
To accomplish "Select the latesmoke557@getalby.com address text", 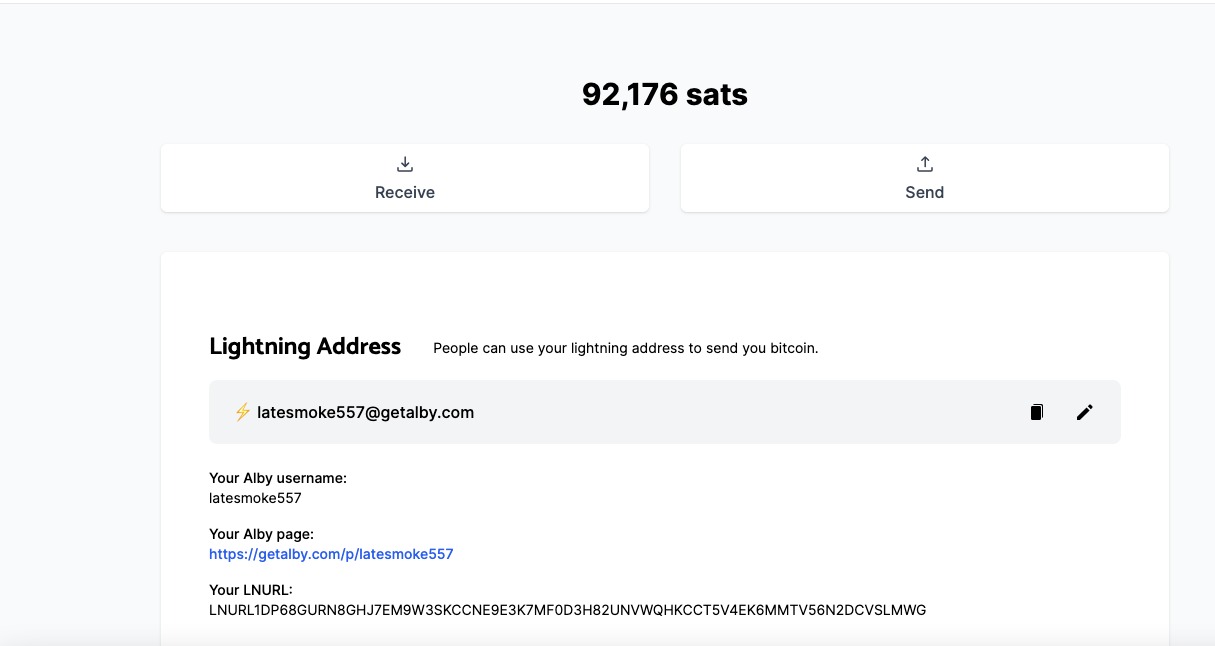I will click(x=366, y=412).
